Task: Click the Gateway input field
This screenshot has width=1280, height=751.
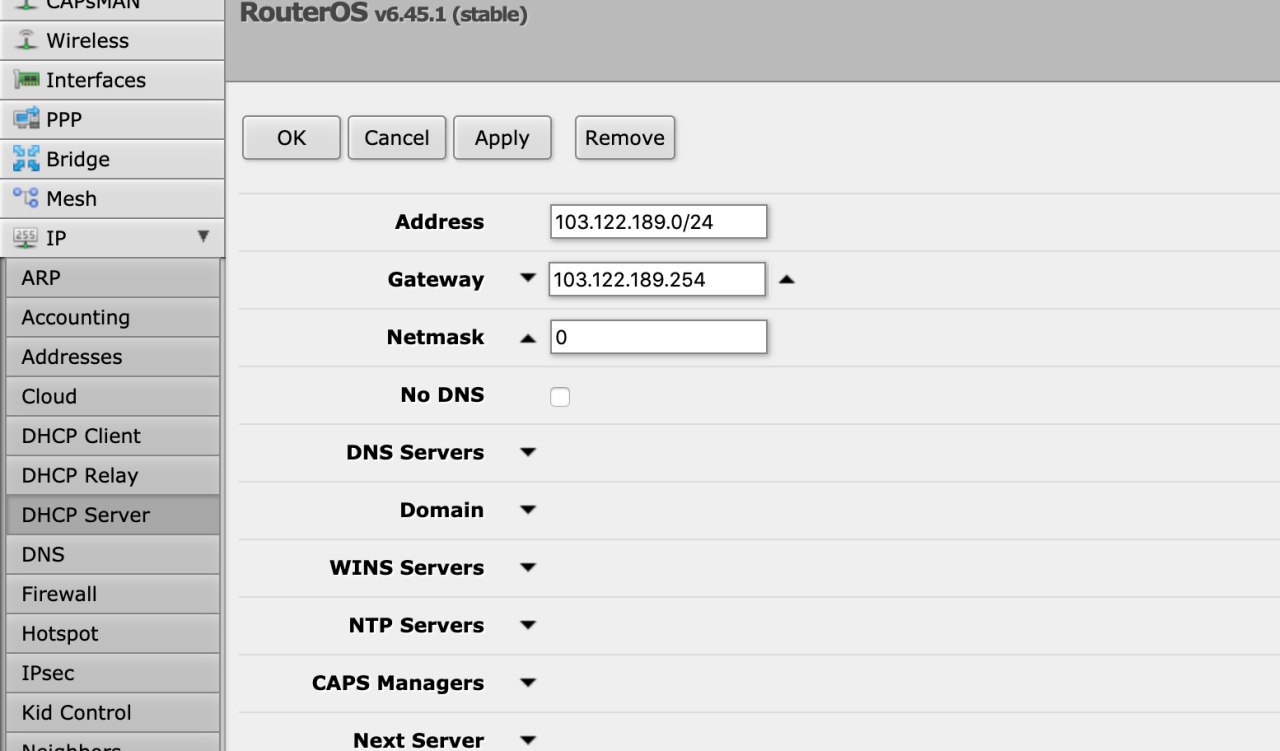Action: [657, 280]
